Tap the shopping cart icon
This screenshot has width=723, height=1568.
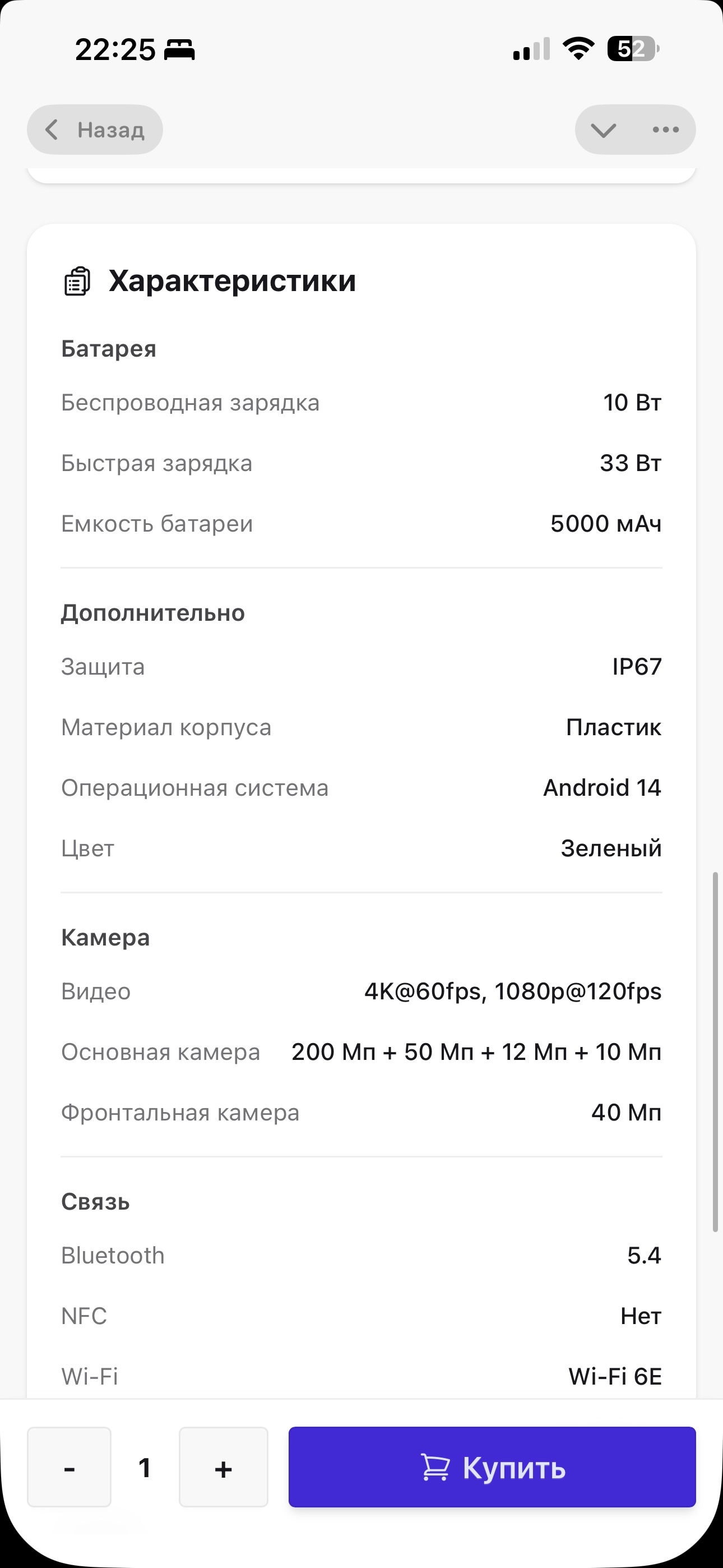point(435,1468)
